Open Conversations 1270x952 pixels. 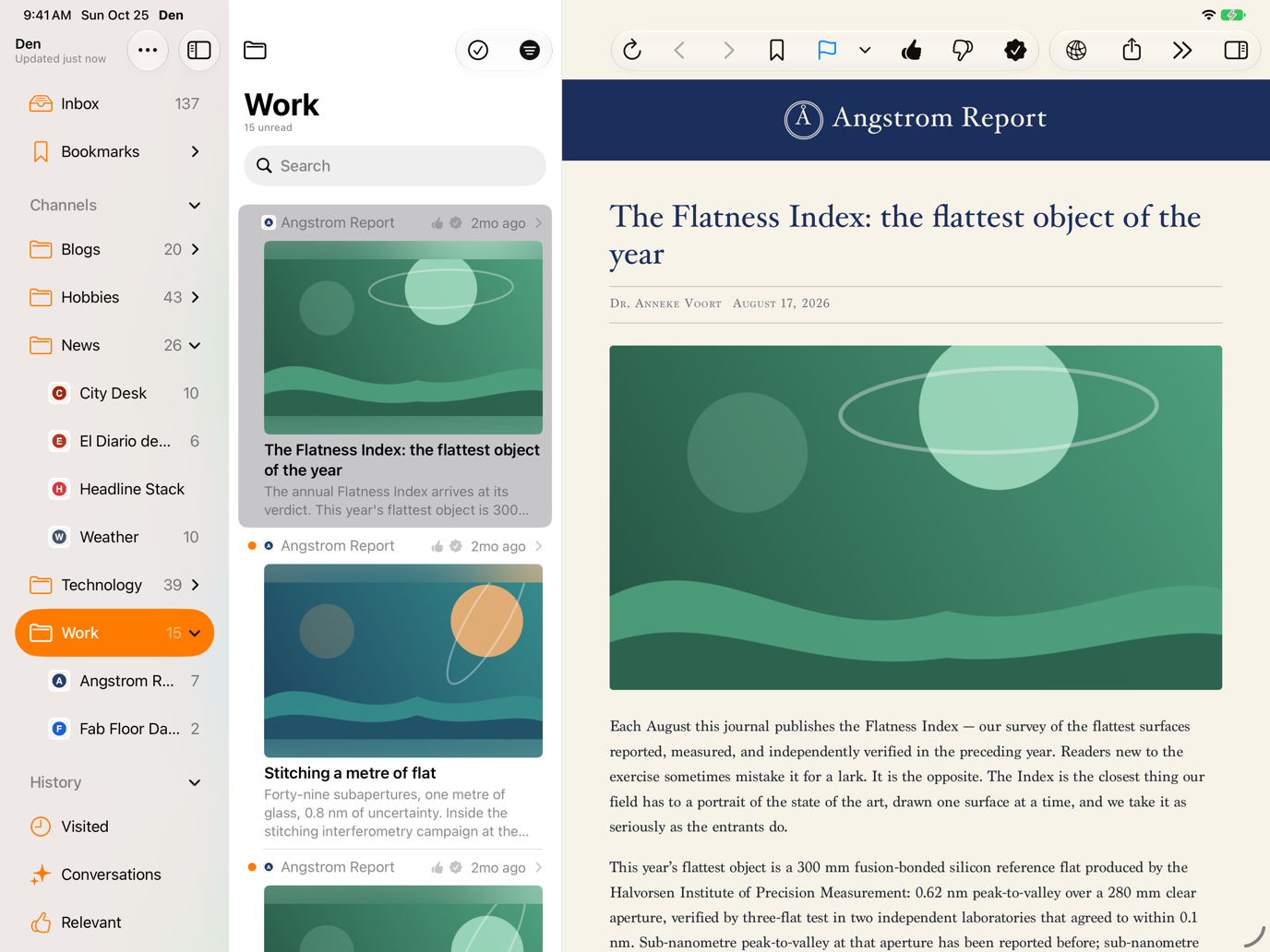click(114, 875)
